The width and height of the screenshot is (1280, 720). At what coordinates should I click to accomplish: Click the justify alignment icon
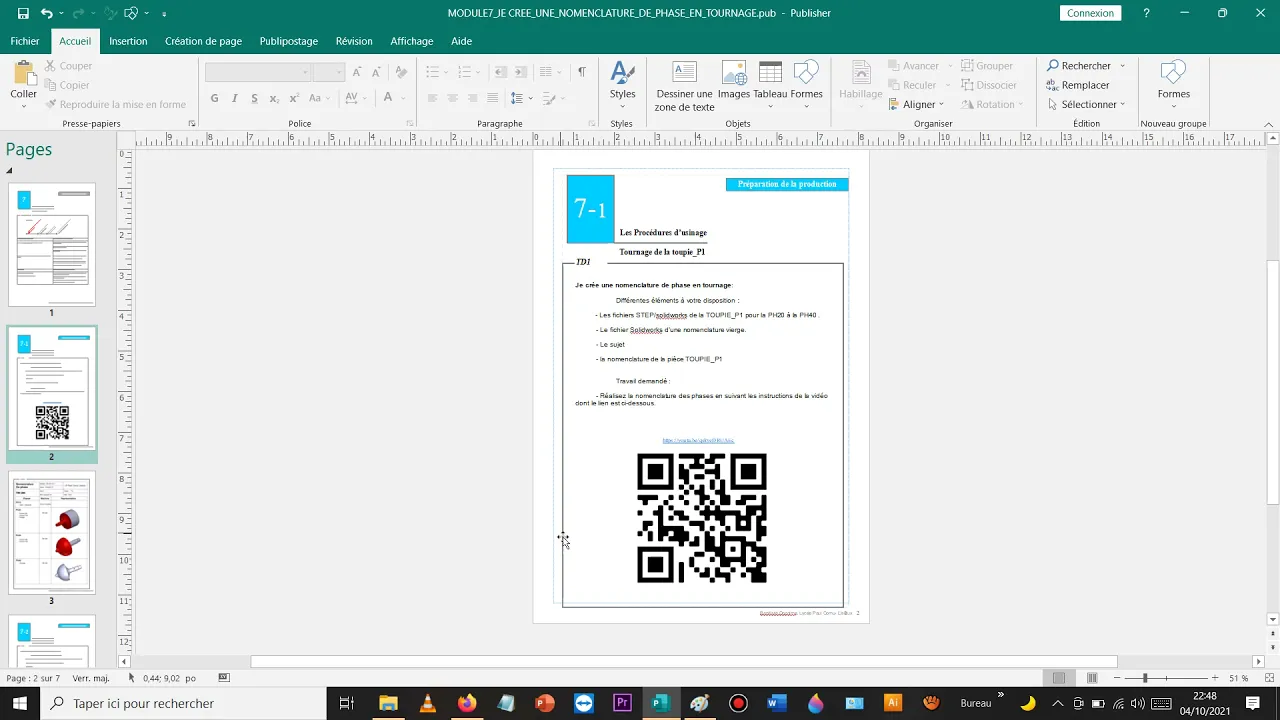[492, 98]
